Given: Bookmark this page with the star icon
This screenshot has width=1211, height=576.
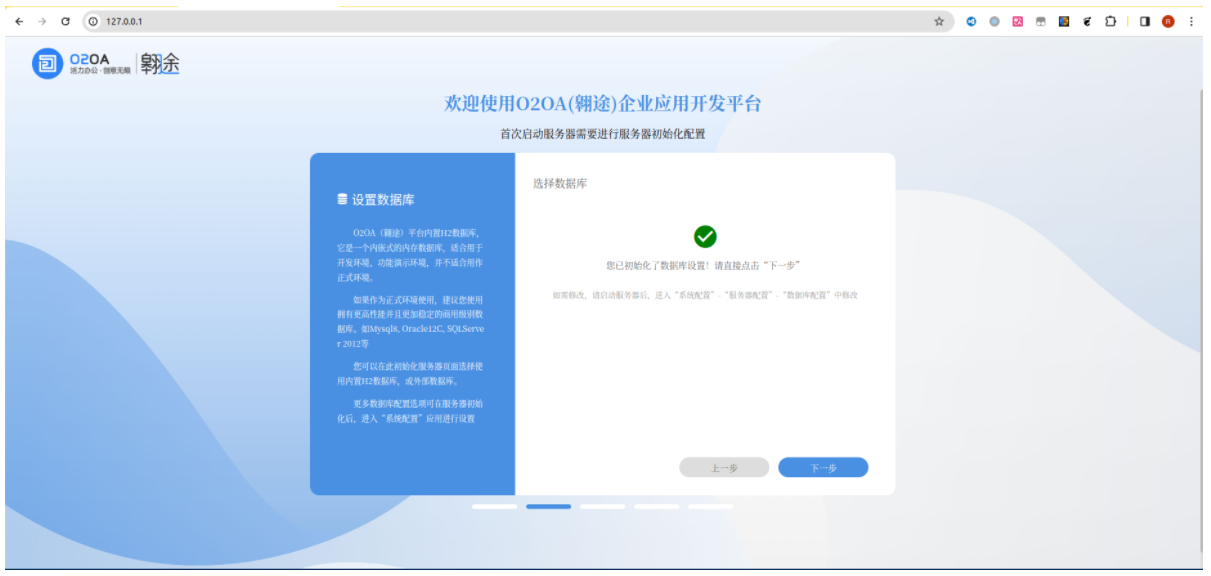Looking at the screenshot, I should coord(938,21).
